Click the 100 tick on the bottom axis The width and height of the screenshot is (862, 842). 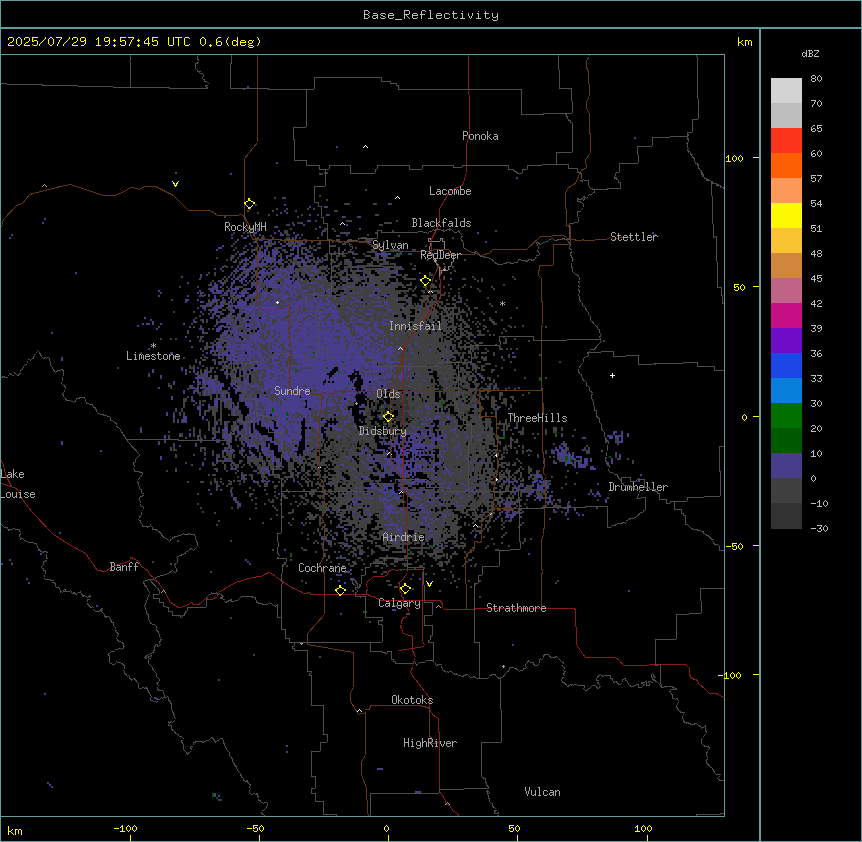click(643, 828)
